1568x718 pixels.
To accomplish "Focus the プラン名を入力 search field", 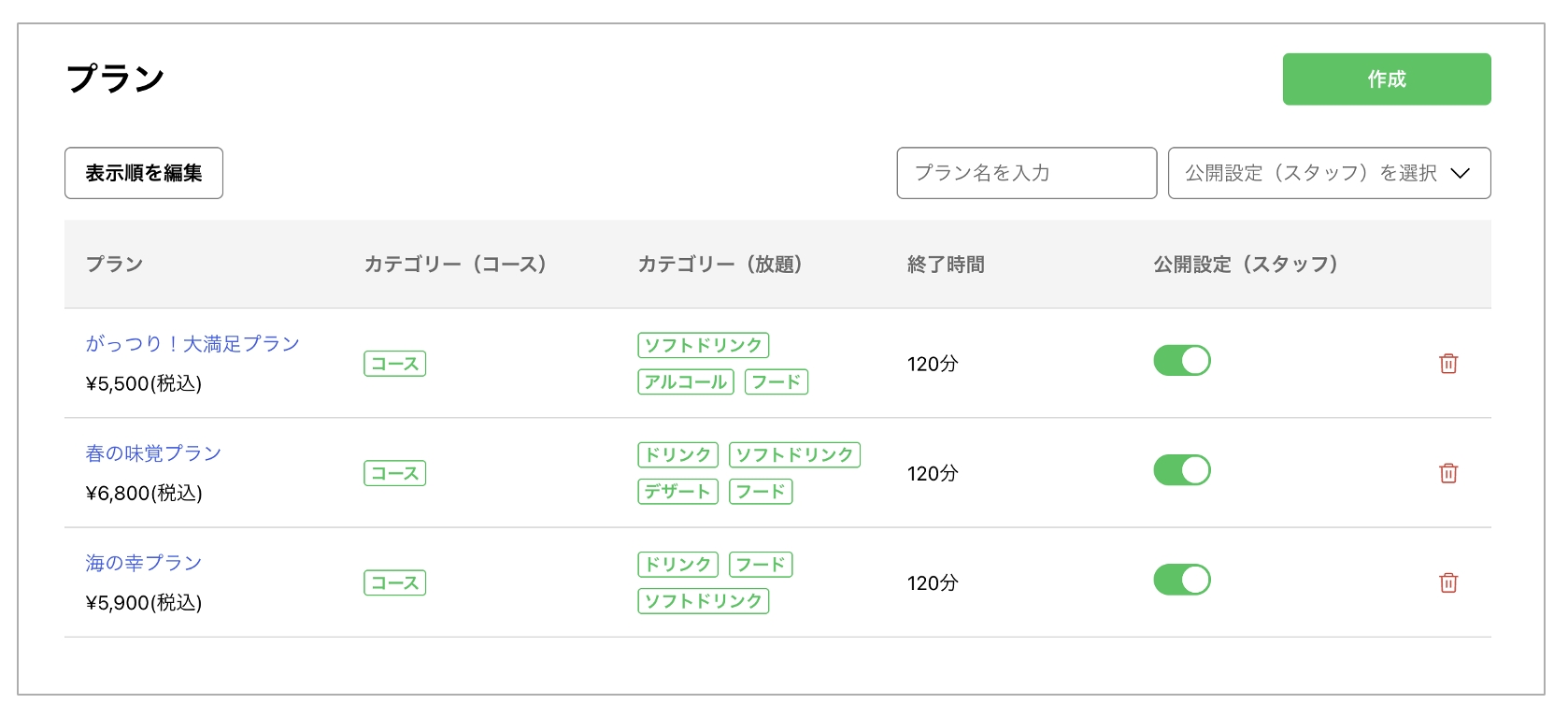I will click(x=1026, y=173).
